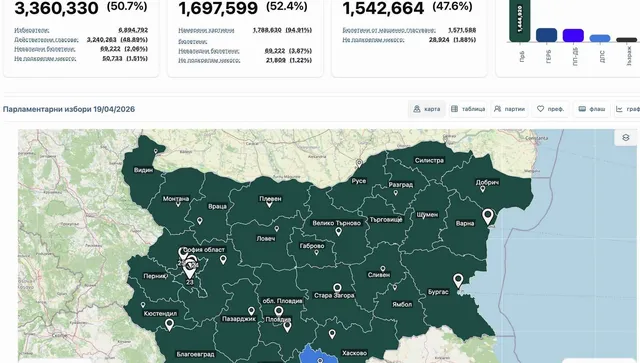Image resolution: width=640 pixels, height=363 pixels.
Task: Click the Haskovo map pin
Action: coord(332,334)
